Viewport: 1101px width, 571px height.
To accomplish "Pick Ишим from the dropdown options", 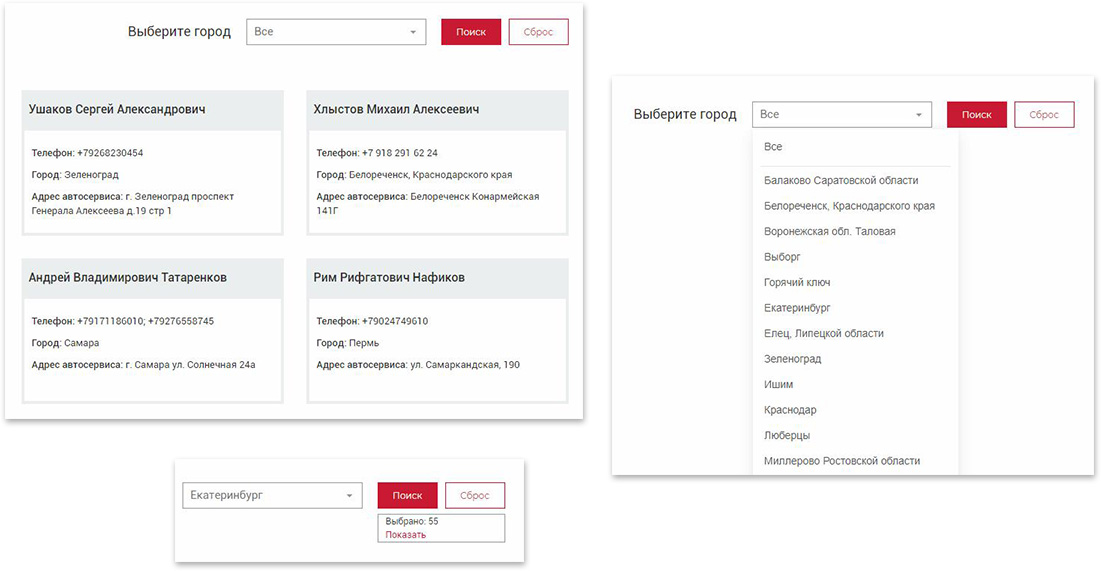I will pos(778,385).
